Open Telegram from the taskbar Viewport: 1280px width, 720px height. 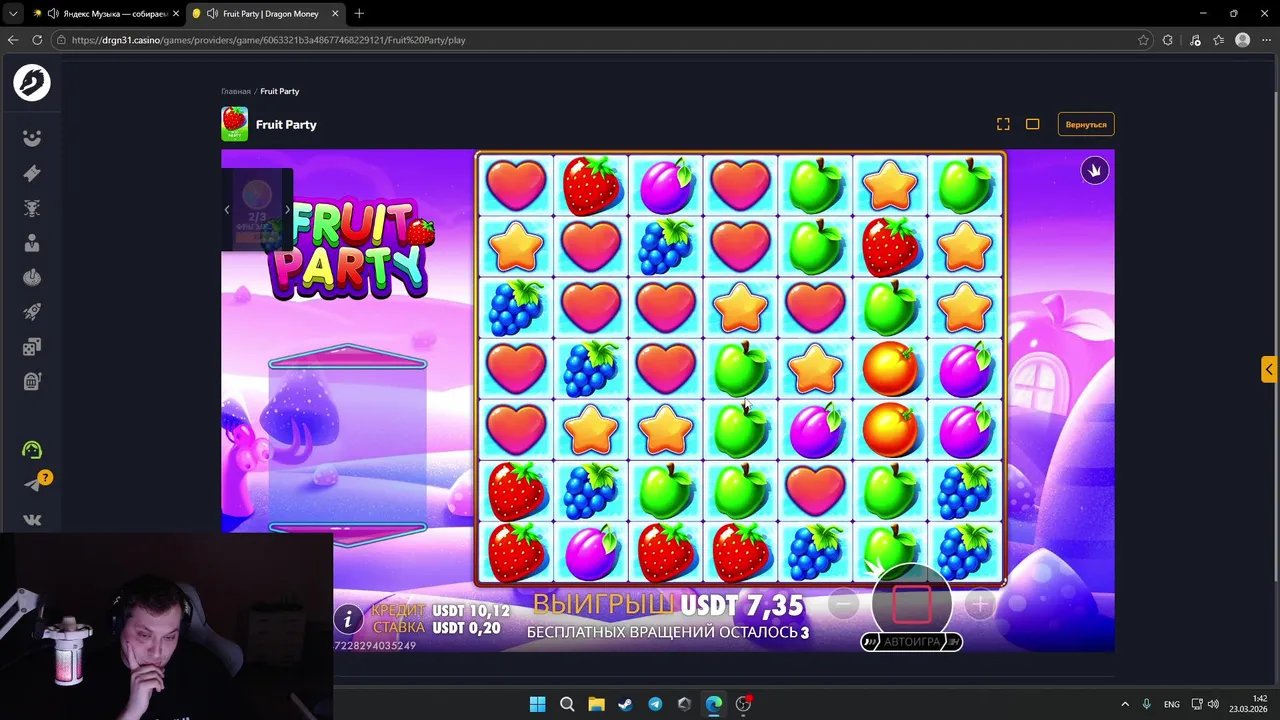click(x=655, y=704)
